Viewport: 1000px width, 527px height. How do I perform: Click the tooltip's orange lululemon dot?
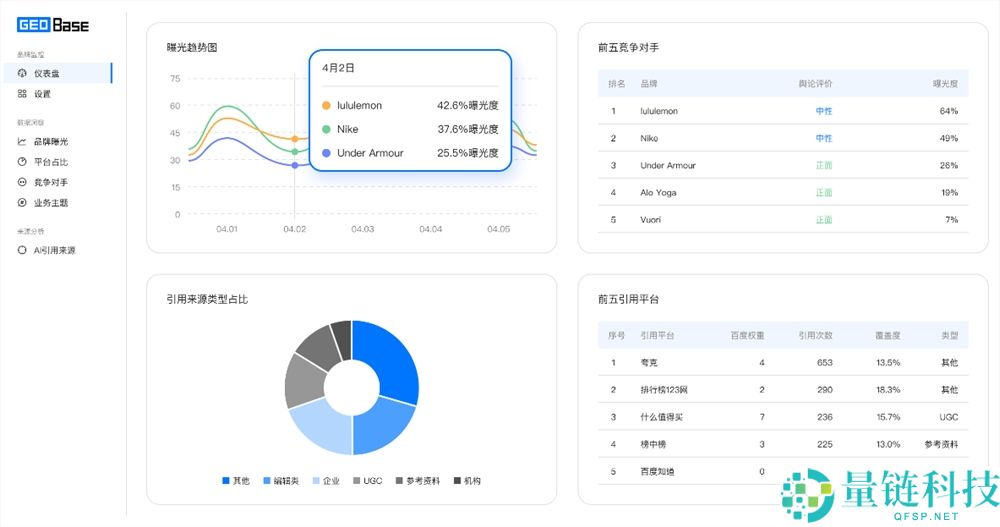(327, 106)
